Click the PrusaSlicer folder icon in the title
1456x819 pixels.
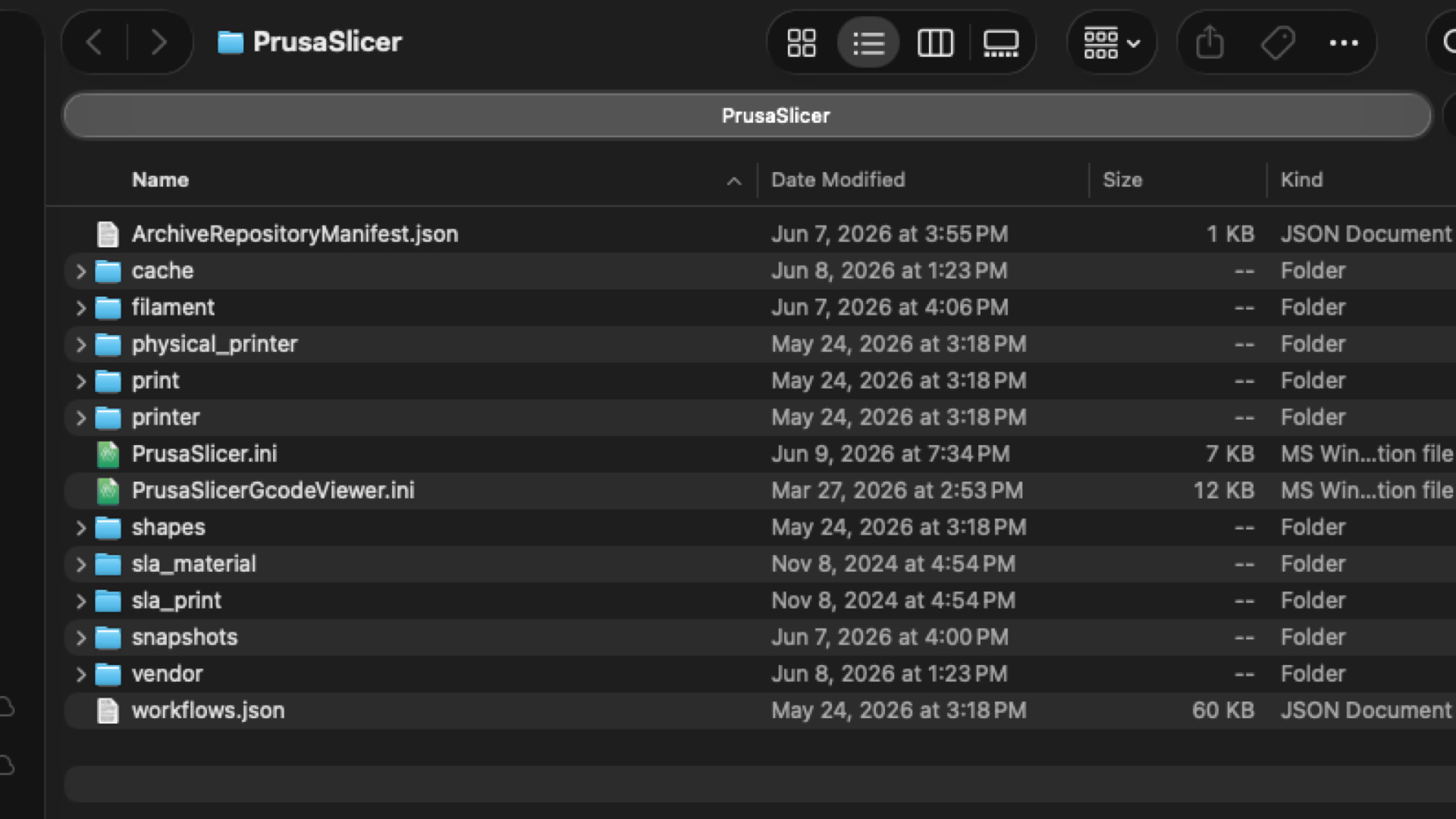tap(231, 42)
